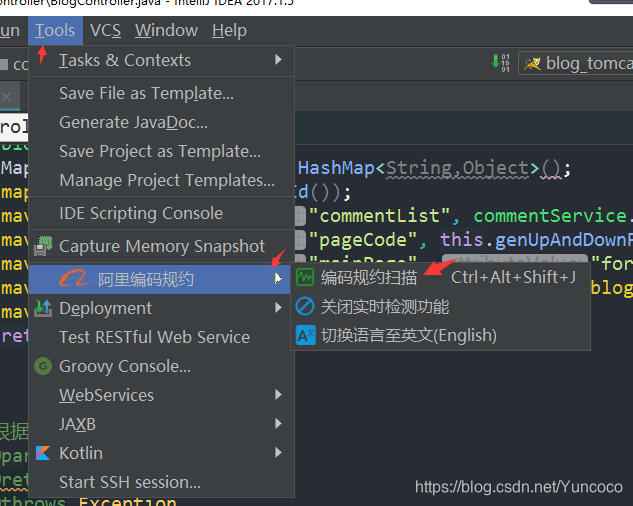This screenshot has width=633, height=506.
Task: Expand Deployment submenu arrow
Action: pyautogui.click(x=278, y=308)
